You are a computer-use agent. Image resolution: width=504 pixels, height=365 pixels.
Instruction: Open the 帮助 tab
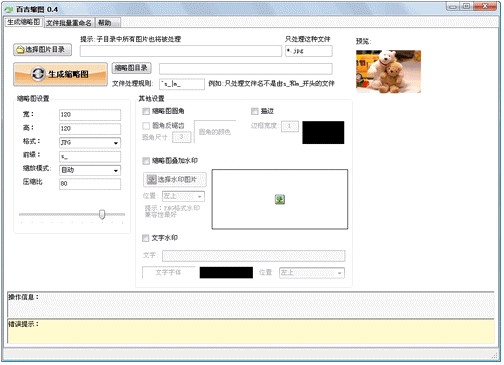click(x=108, y=23)
